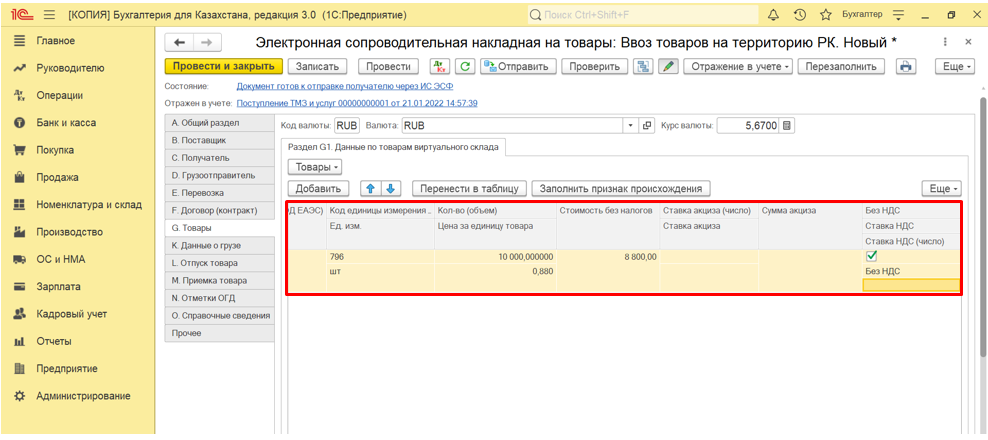Move row up with blue arrow
988x440 pixels.
pos(369,188)
